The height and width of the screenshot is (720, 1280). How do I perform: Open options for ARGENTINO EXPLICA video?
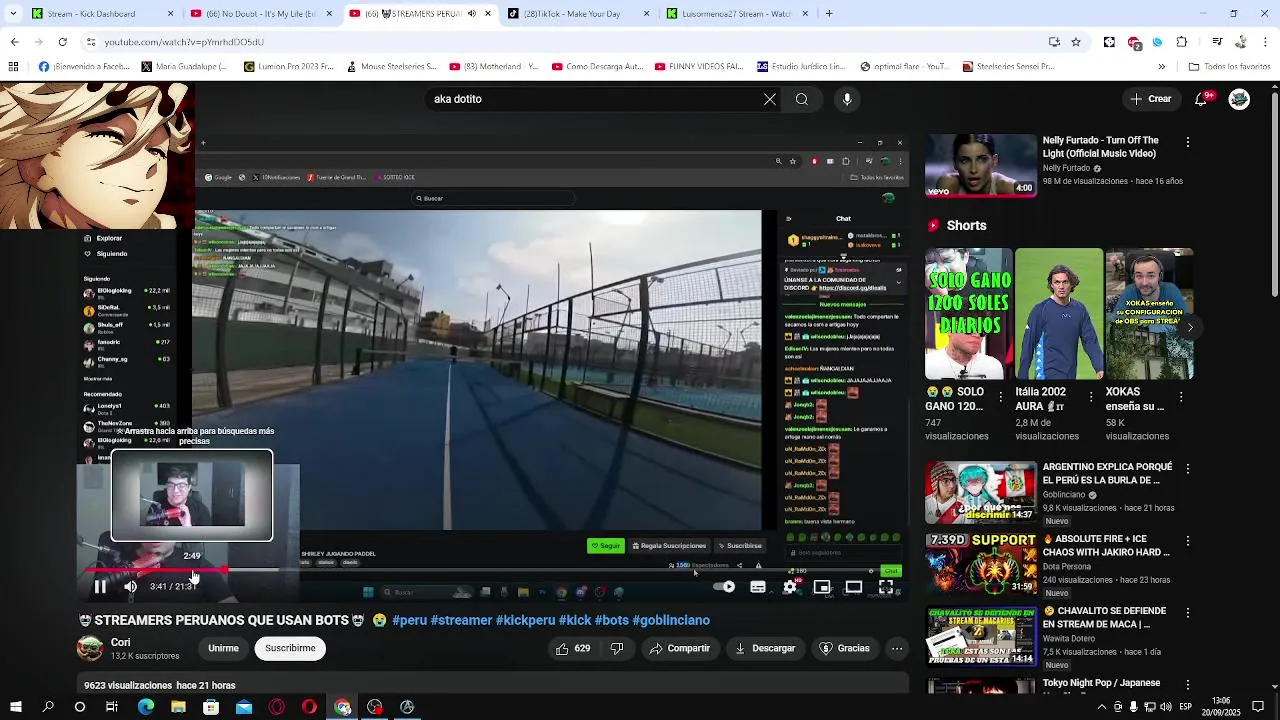(x=1188, y=468)
